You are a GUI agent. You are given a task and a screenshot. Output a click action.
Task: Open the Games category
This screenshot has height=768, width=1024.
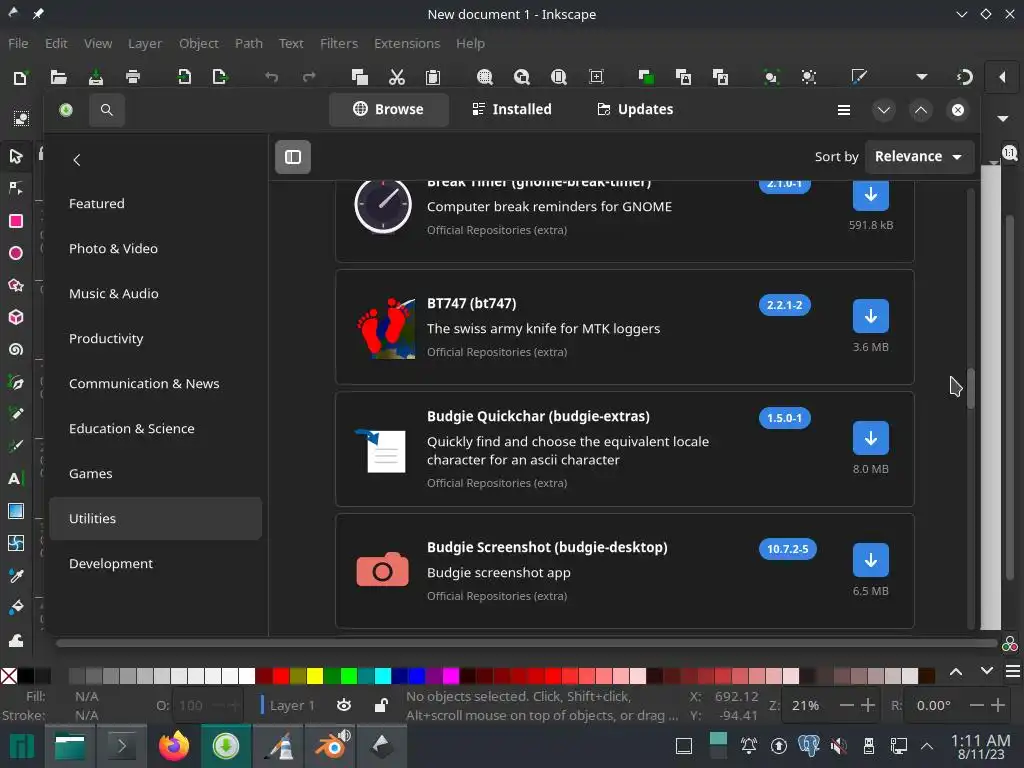click(155, 474)
